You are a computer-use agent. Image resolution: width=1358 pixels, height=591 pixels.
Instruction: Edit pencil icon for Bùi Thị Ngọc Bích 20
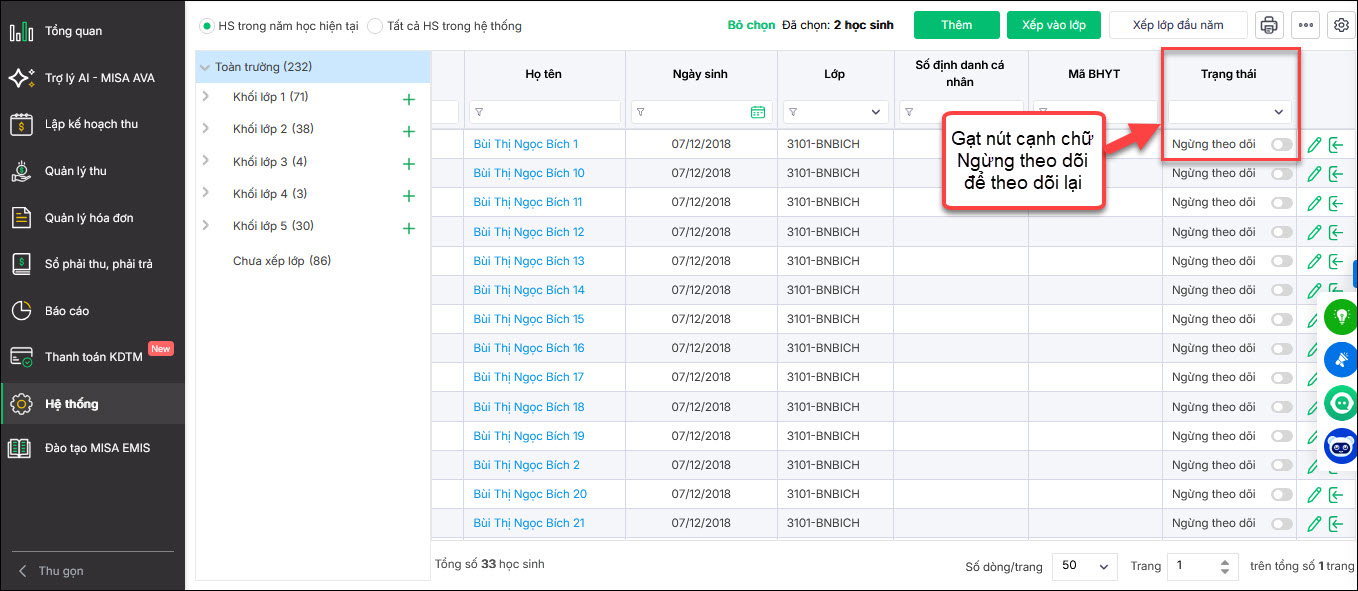[1314, 494]
